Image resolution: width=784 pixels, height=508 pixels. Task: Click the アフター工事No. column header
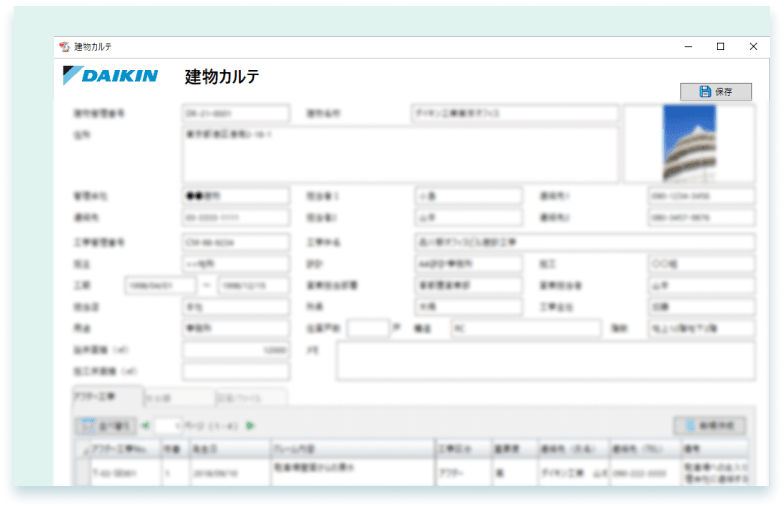[x=124, y=449]
